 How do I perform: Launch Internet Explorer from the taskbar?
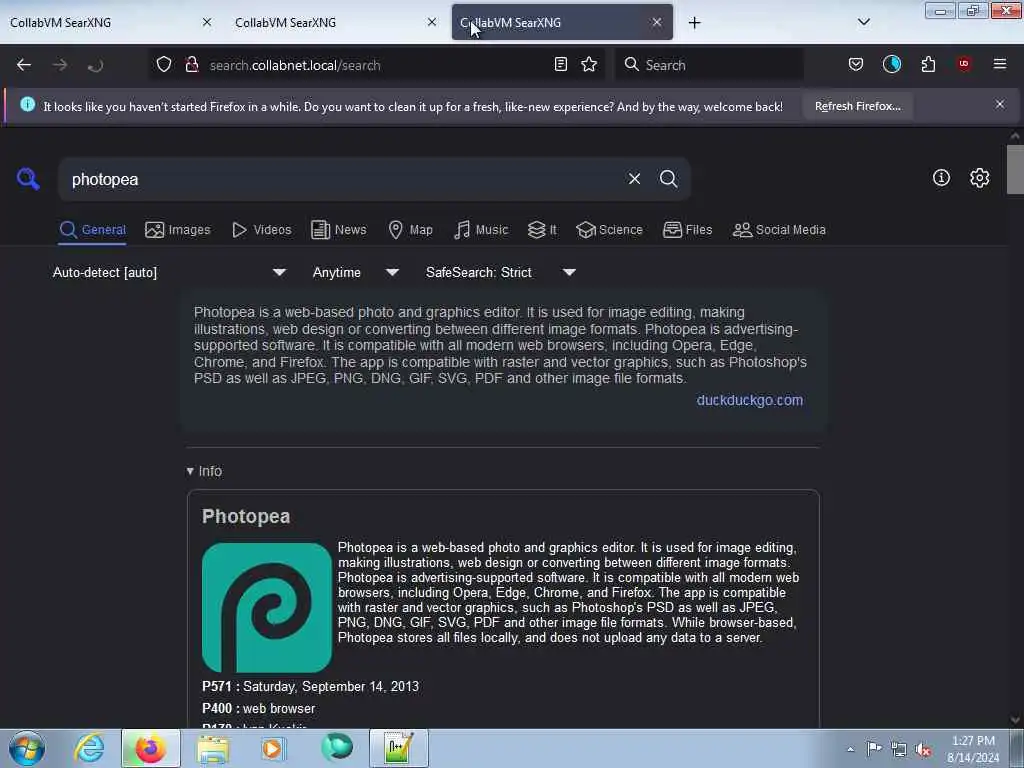tap(89, 748)
